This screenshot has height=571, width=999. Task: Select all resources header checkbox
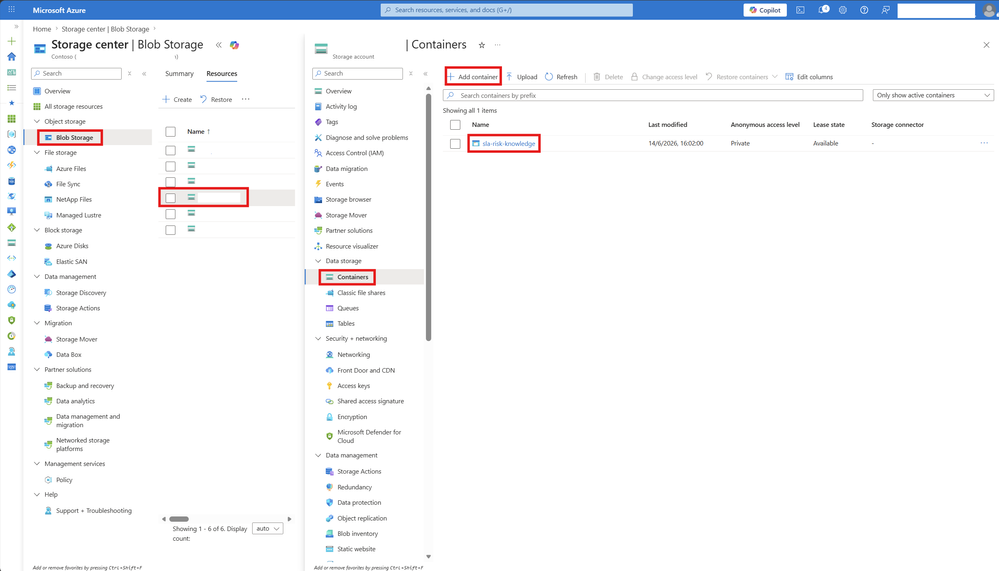click(170, 132)
